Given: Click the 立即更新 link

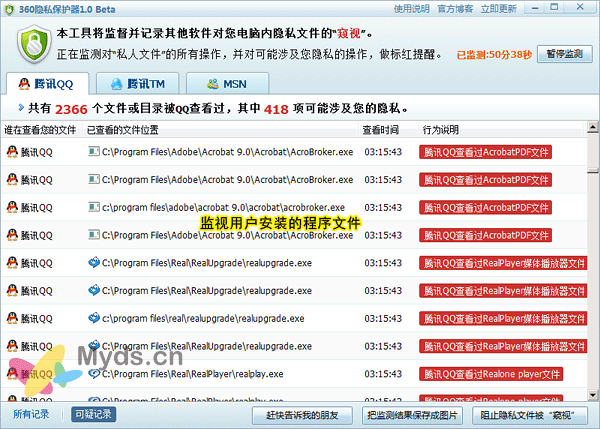Looking at the screenshot, I should point(499,8).
